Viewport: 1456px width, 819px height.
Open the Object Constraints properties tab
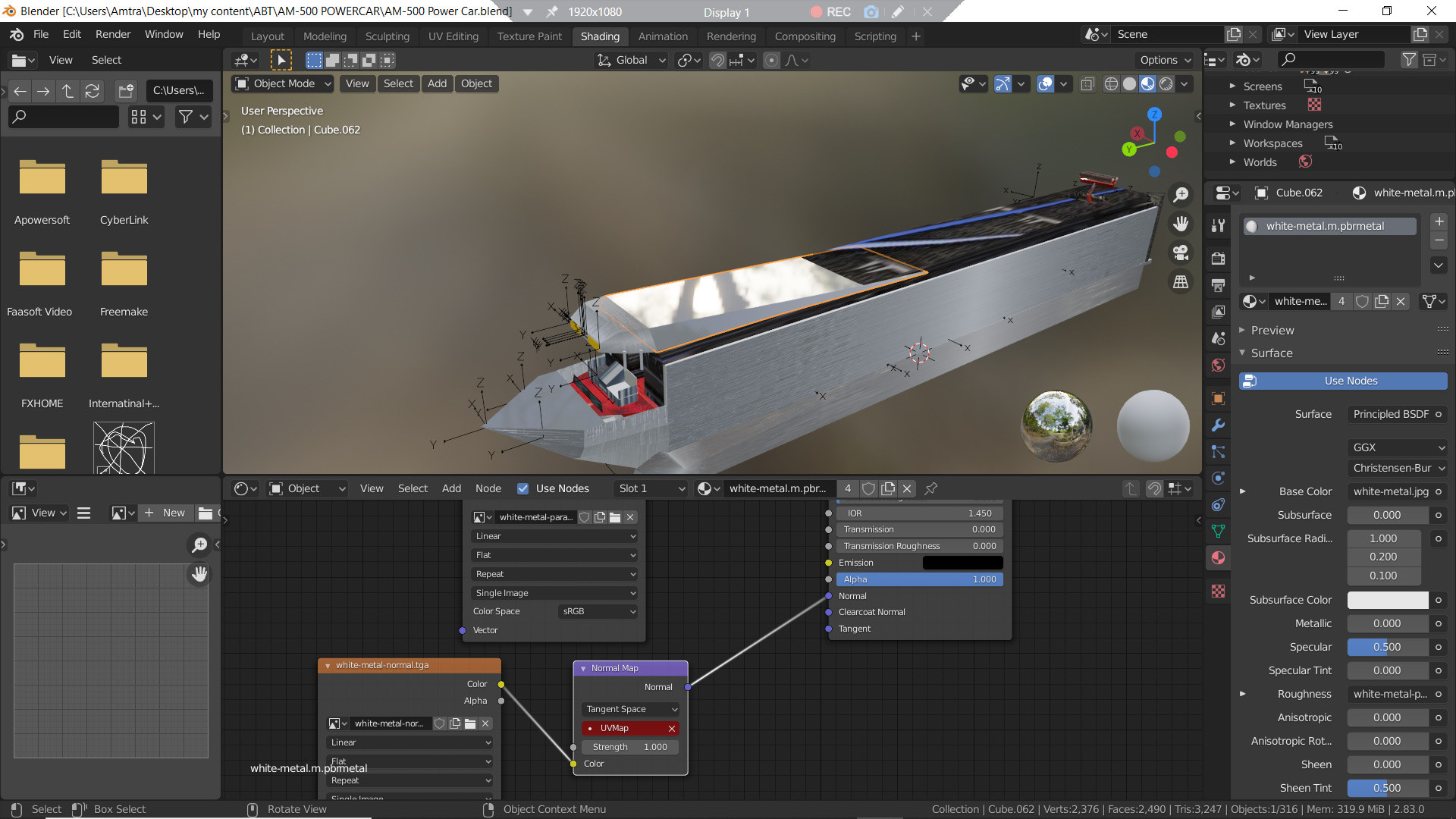tap(1219, 504)
